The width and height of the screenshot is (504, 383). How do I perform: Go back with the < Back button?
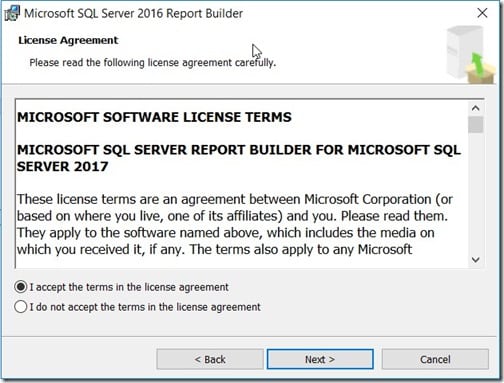(210, 359)
